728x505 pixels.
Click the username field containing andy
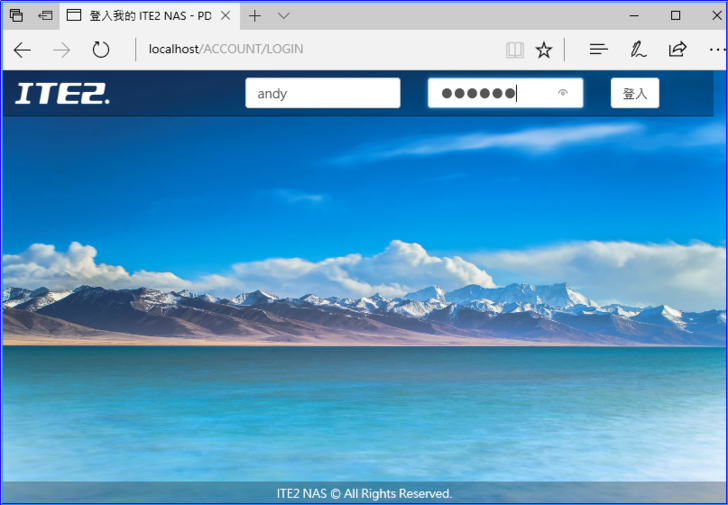point(323,93)
